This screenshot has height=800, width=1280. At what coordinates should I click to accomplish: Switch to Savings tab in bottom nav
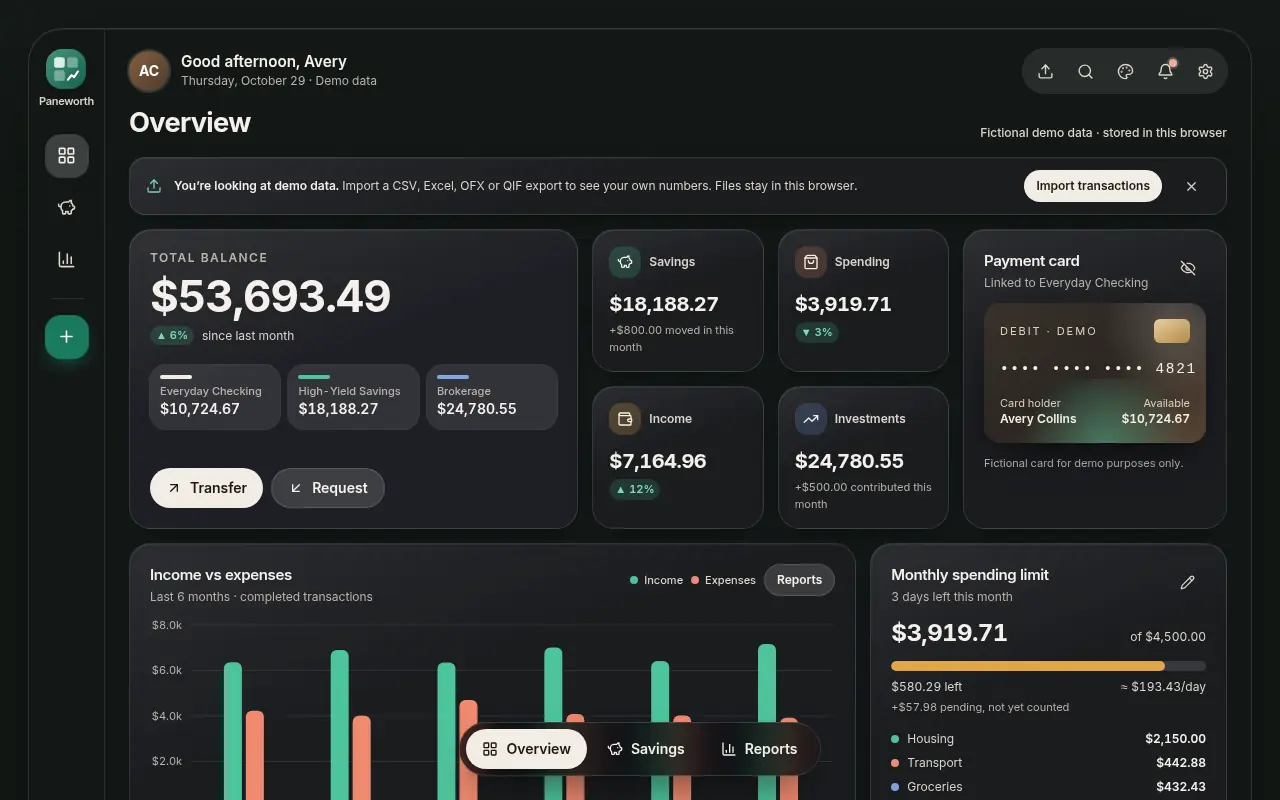[646, 749]
